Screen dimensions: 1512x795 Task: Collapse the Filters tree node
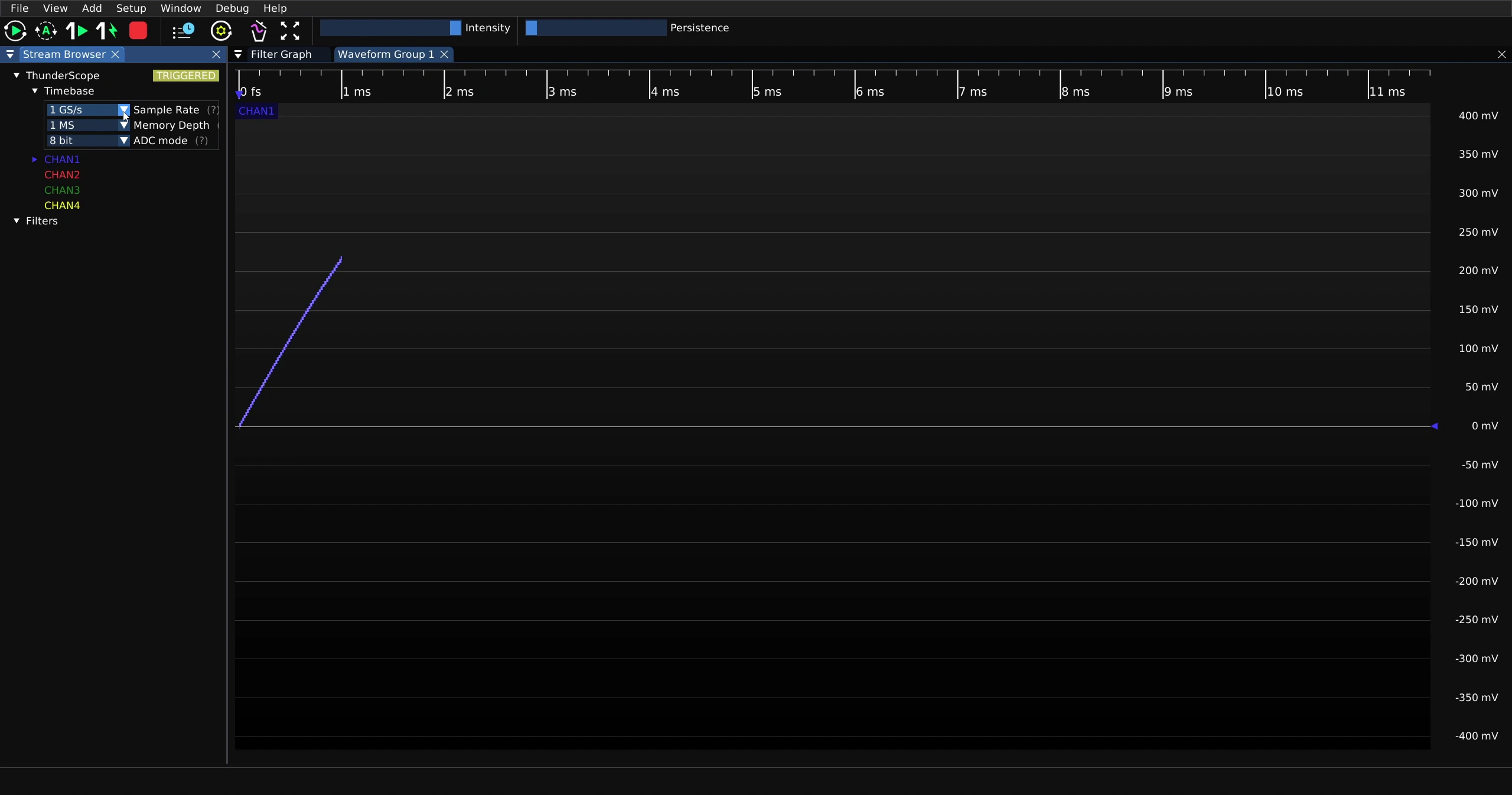coord(17,221)
